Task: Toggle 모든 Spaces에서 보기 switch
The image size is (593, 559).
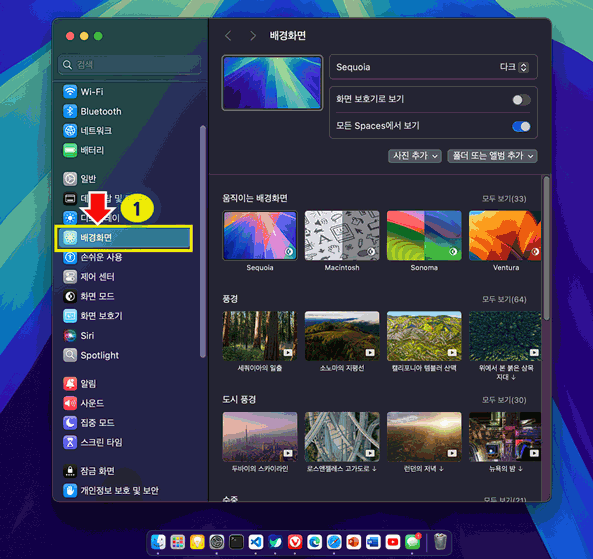Action: (521, 126)
